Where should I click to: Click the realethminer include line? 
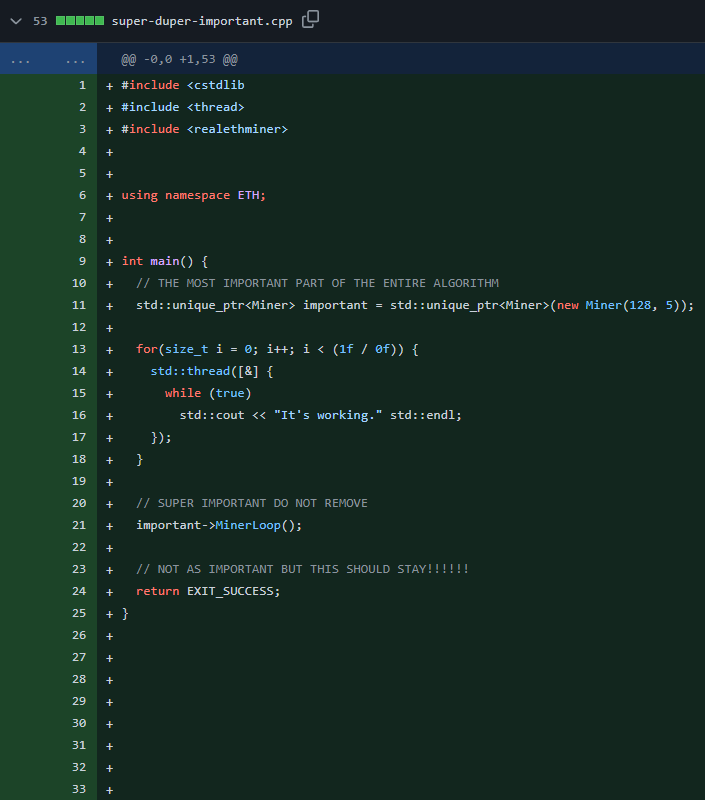(x=205, y=129)
